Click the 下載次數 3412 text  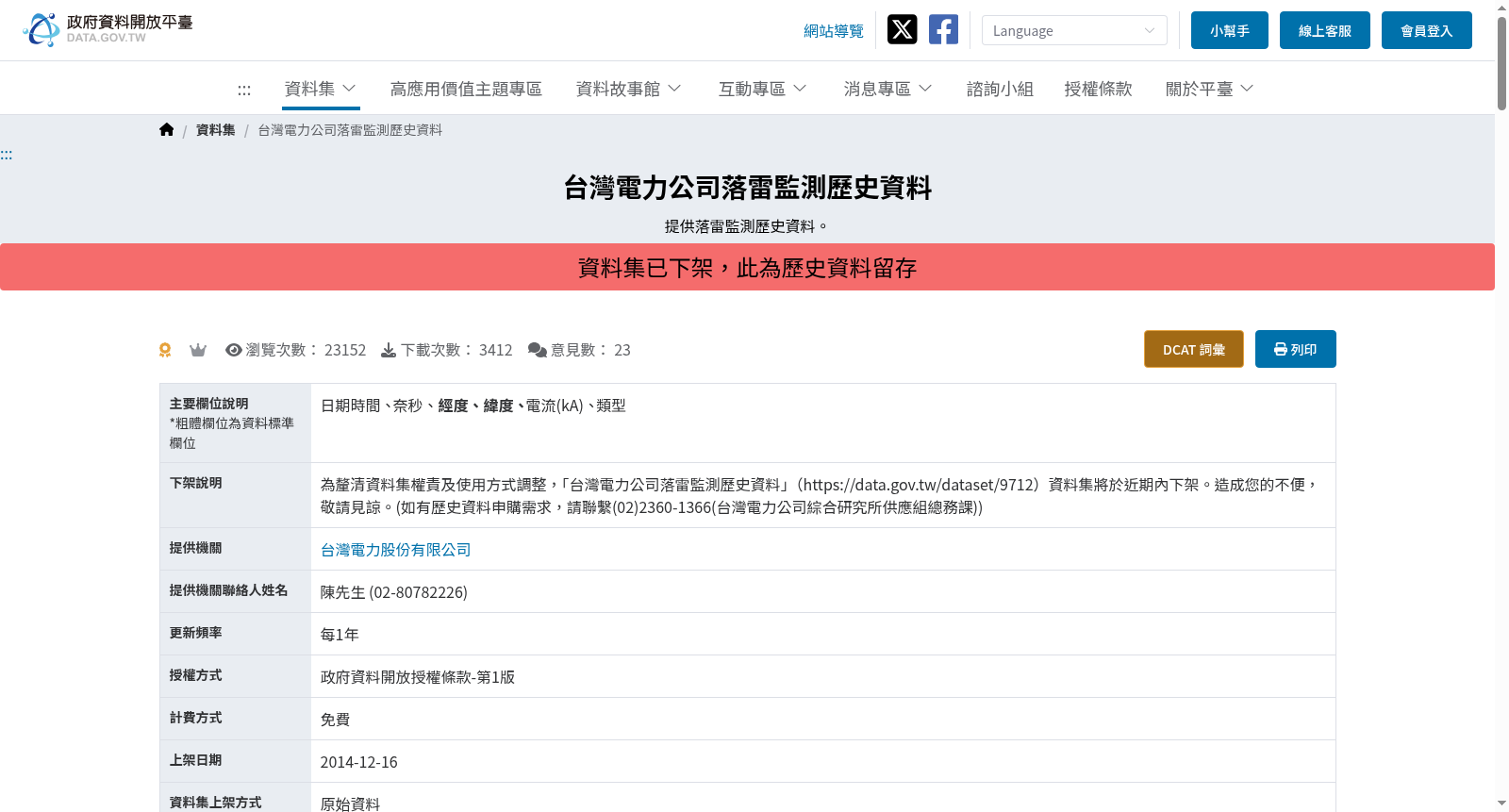[x=456, y=350]
